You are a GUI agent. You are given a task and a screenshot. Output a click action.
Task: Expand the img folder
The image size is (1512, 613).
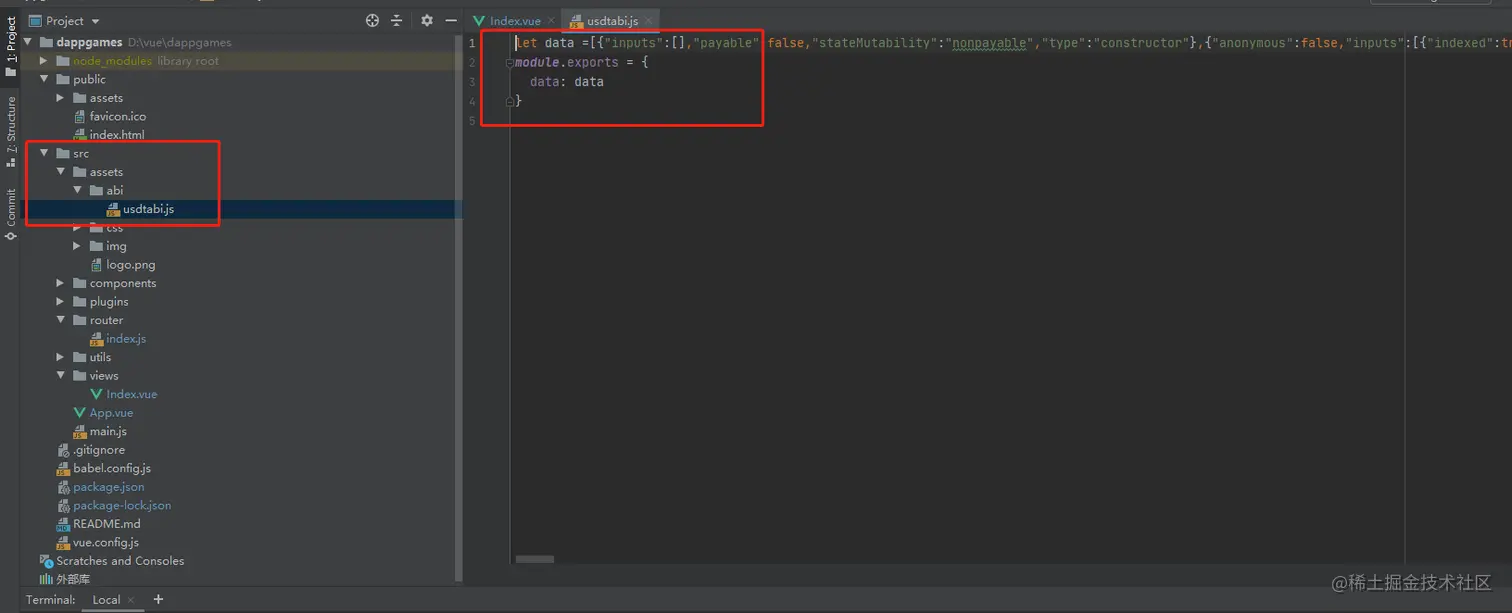[78, 246]
